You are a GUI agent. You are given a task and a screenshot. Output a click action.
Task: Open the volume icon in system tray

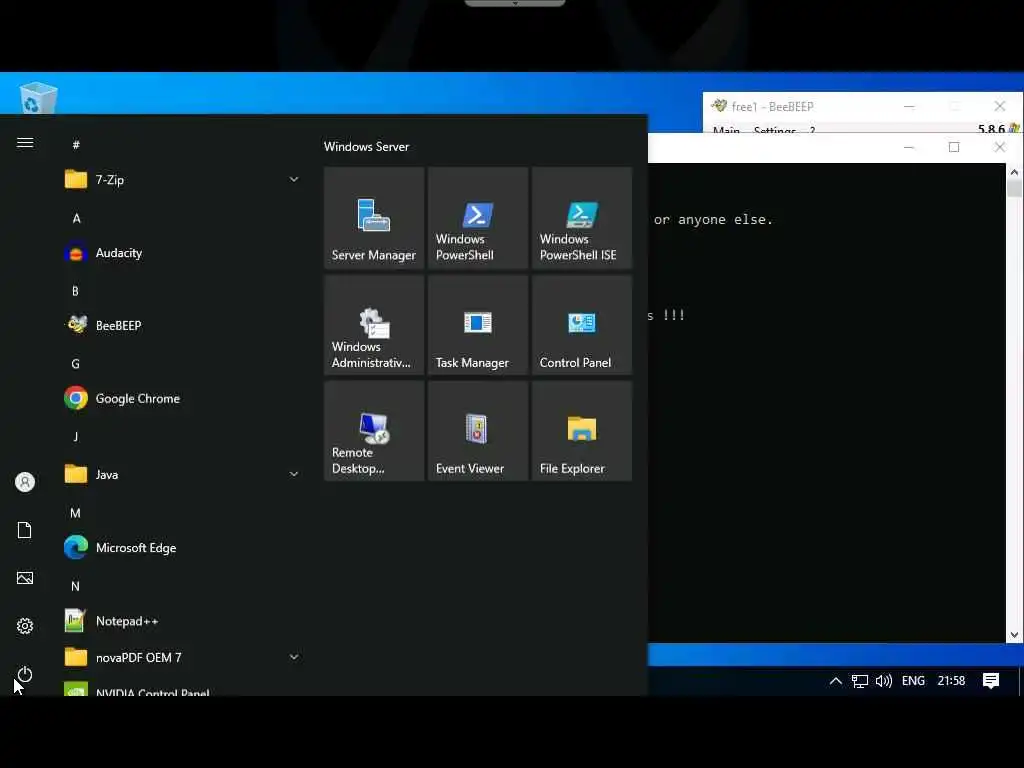(x=884, y=680)
